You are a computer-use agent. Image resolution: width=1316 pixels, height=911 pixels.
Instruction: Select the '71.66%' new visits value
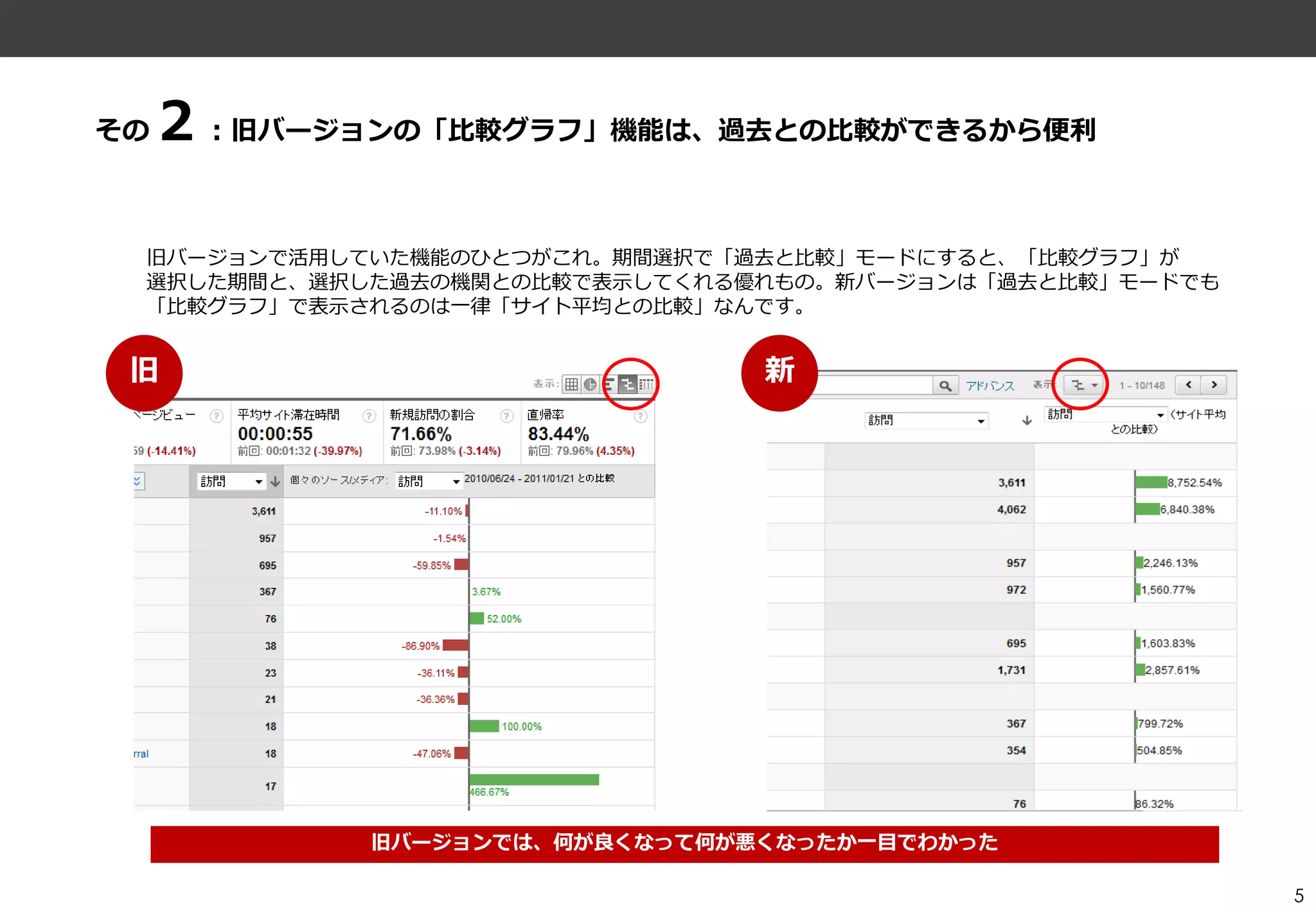[x=421, y=434]
